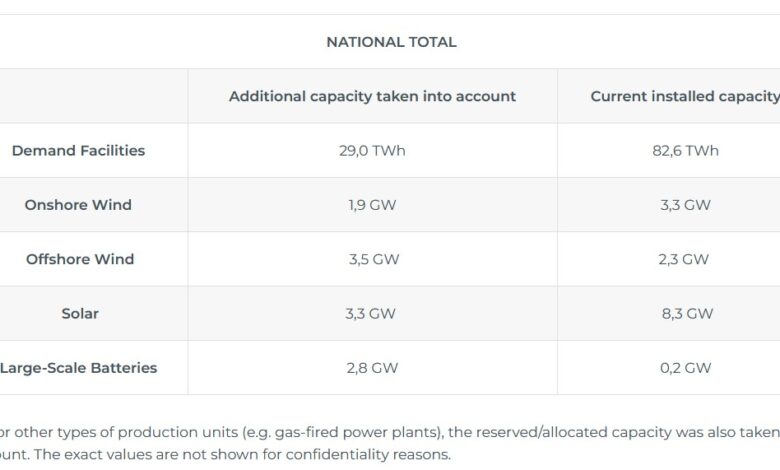
Task: Select the 2,3 GW offshore installed cell
Action: click(683, 259)
